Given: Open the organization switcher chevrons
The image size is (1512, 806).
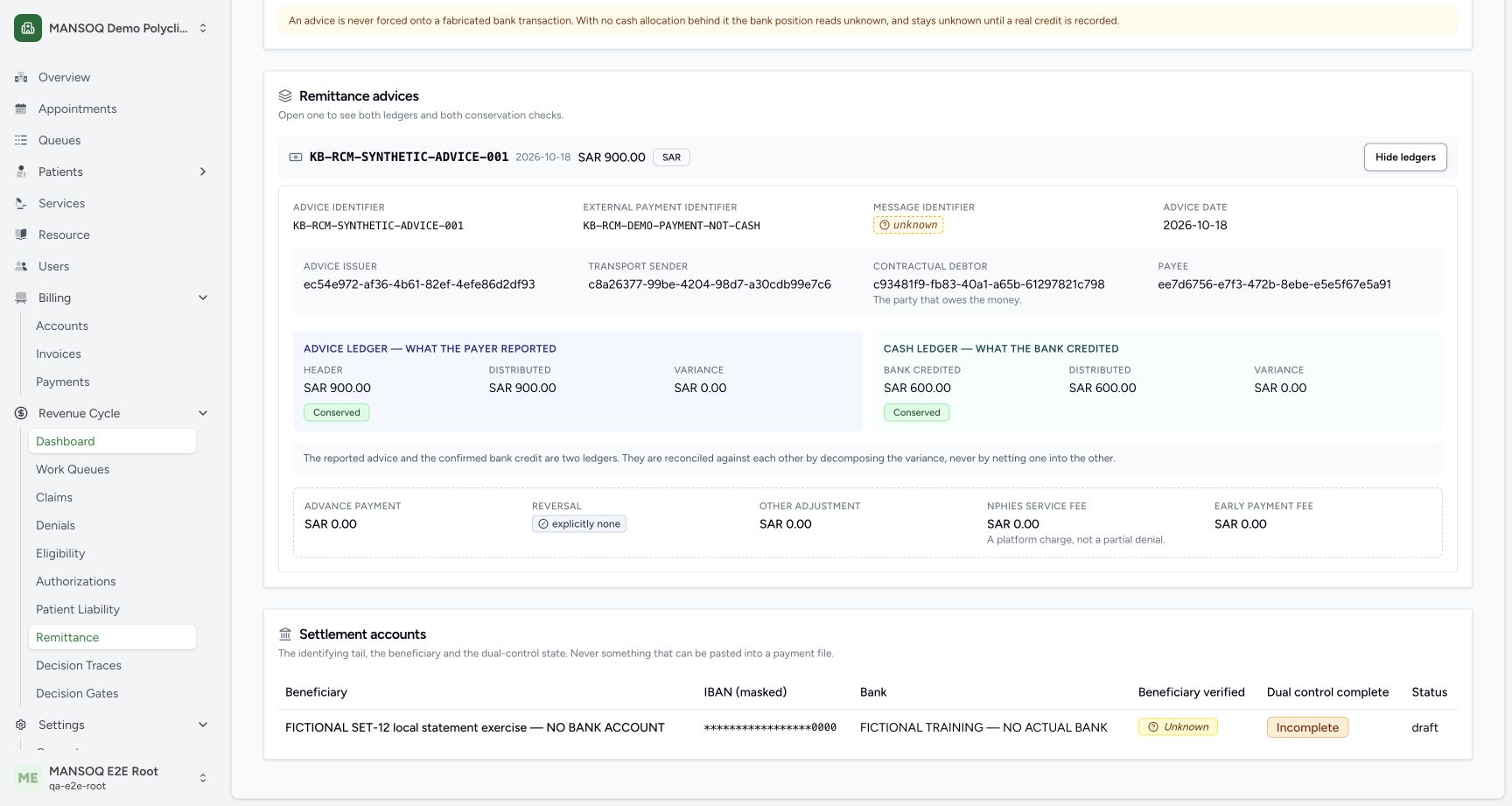Looking at the screenshot, I should (203, 28).
